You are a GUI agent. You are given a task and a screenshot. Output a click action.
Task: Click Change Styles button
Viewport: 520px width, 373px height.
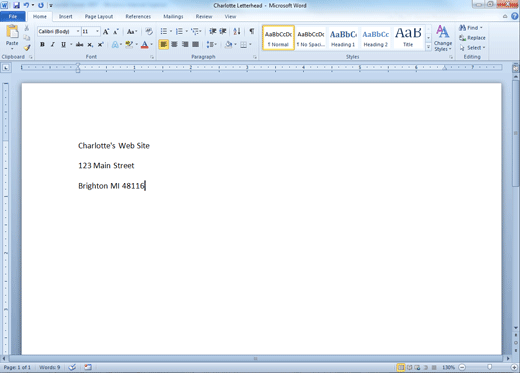click(443, 38)
